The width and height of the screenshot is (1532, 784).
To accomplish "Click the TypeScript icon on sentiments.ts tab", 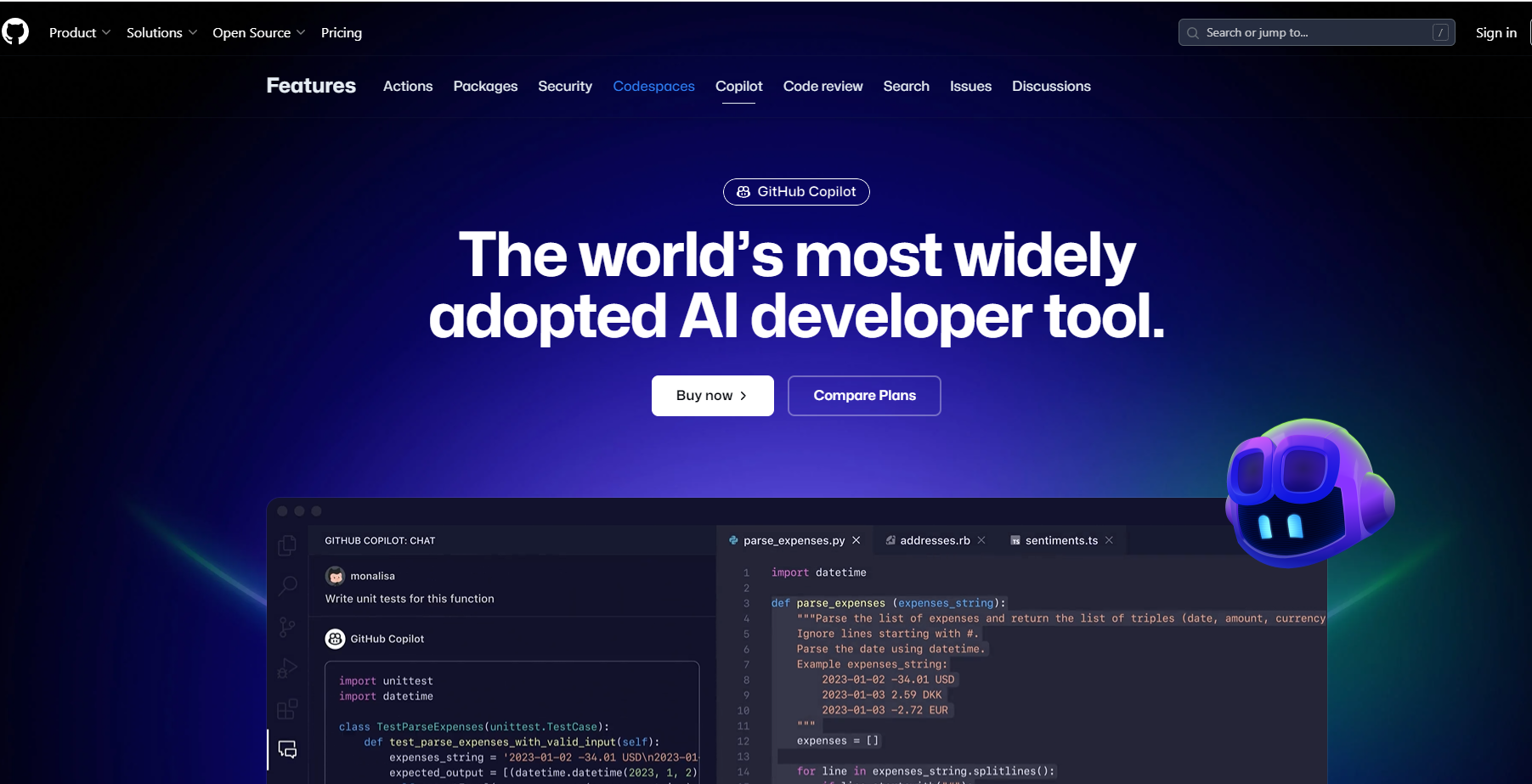I will pyautogui.click(x=1015, y=540).
